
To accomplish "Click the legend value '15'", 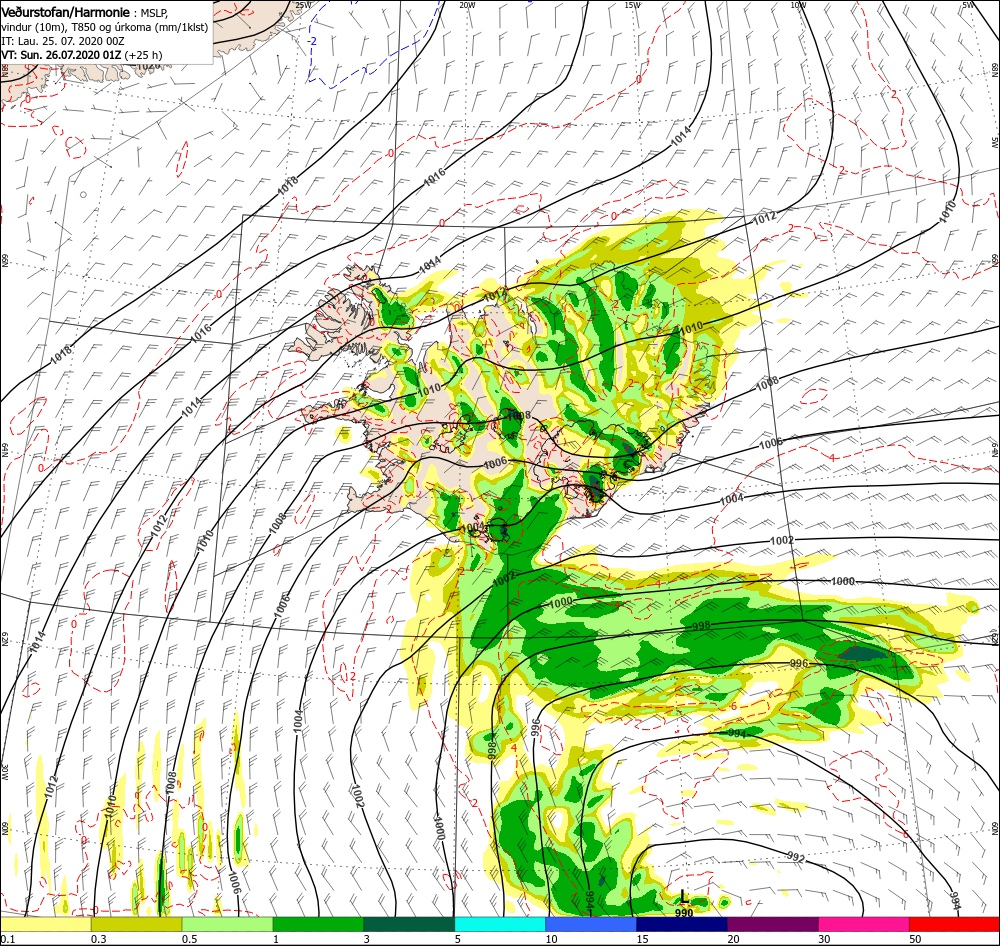I will point(643,939).
